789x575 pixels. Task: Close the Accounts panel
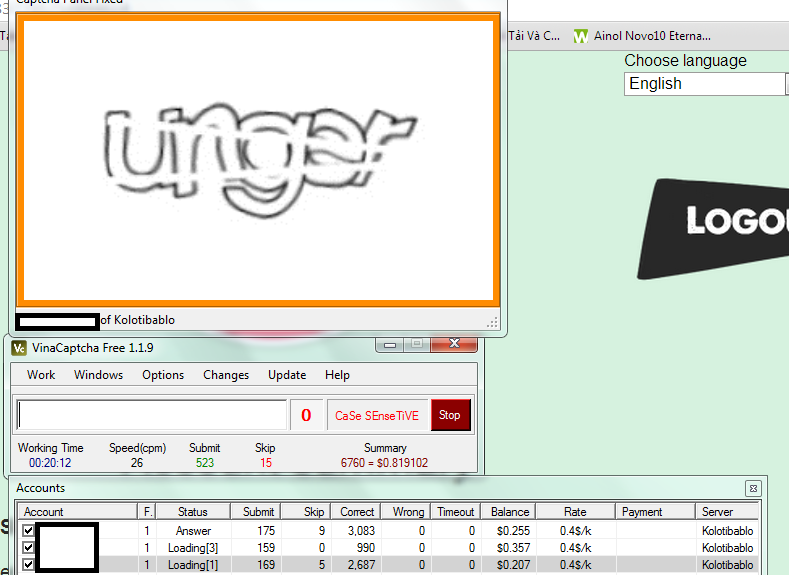pos(753,488)
